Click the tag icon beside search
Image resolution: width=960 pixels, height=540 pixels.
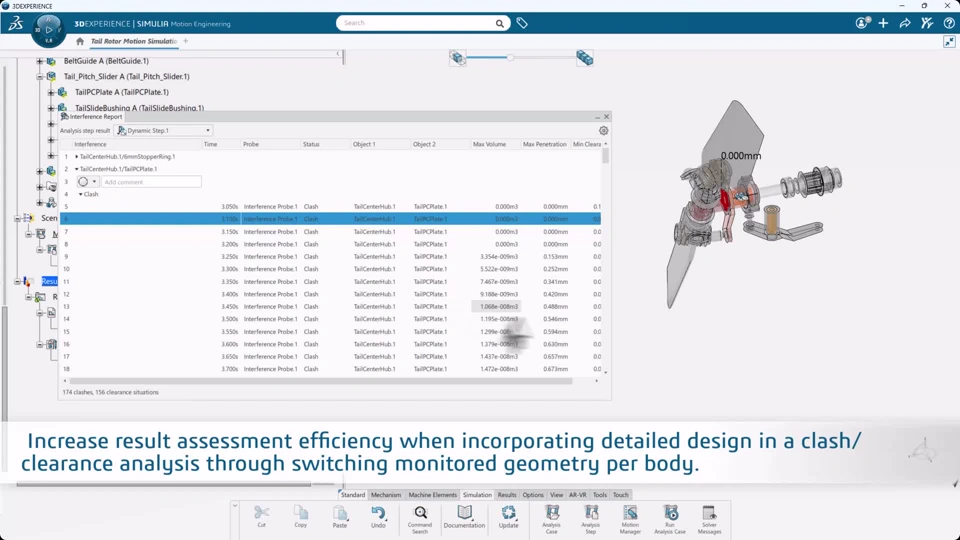522,23
